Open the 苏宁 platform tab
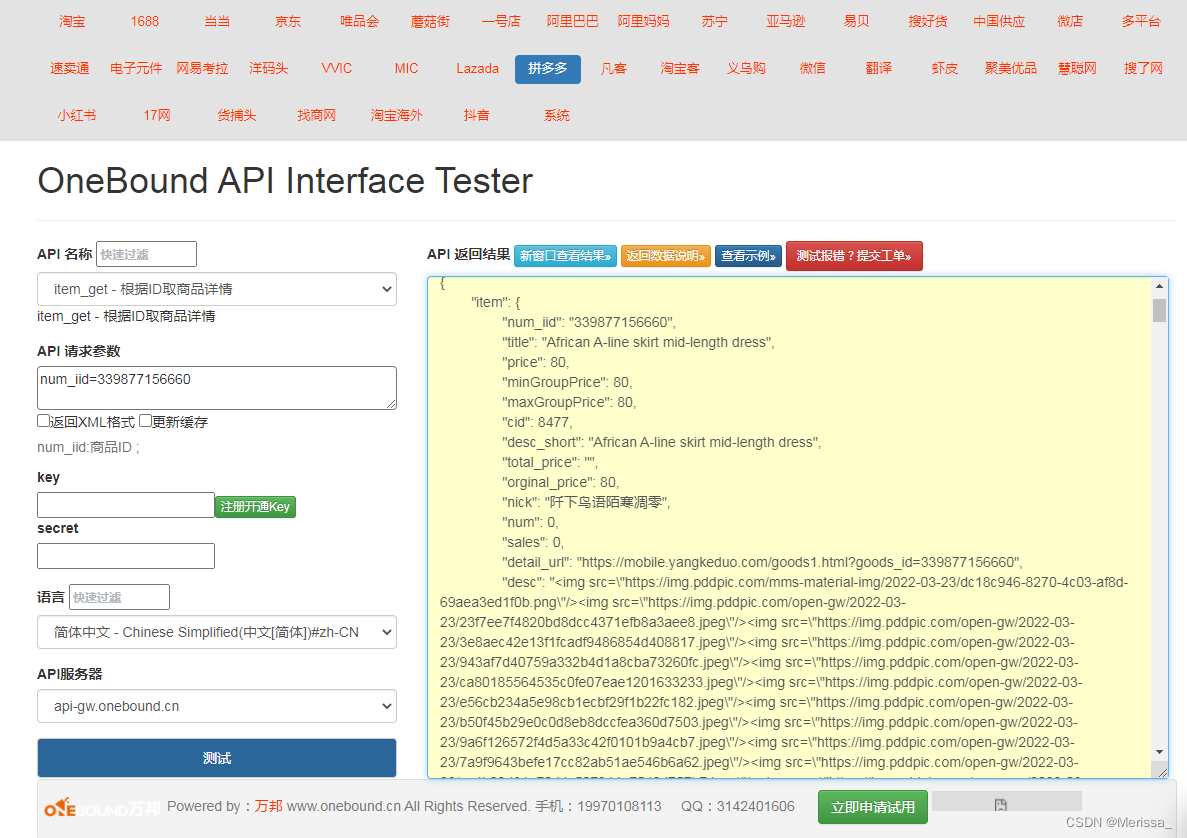This screenshot has height=838, width=1187. (x=714, y=21)
